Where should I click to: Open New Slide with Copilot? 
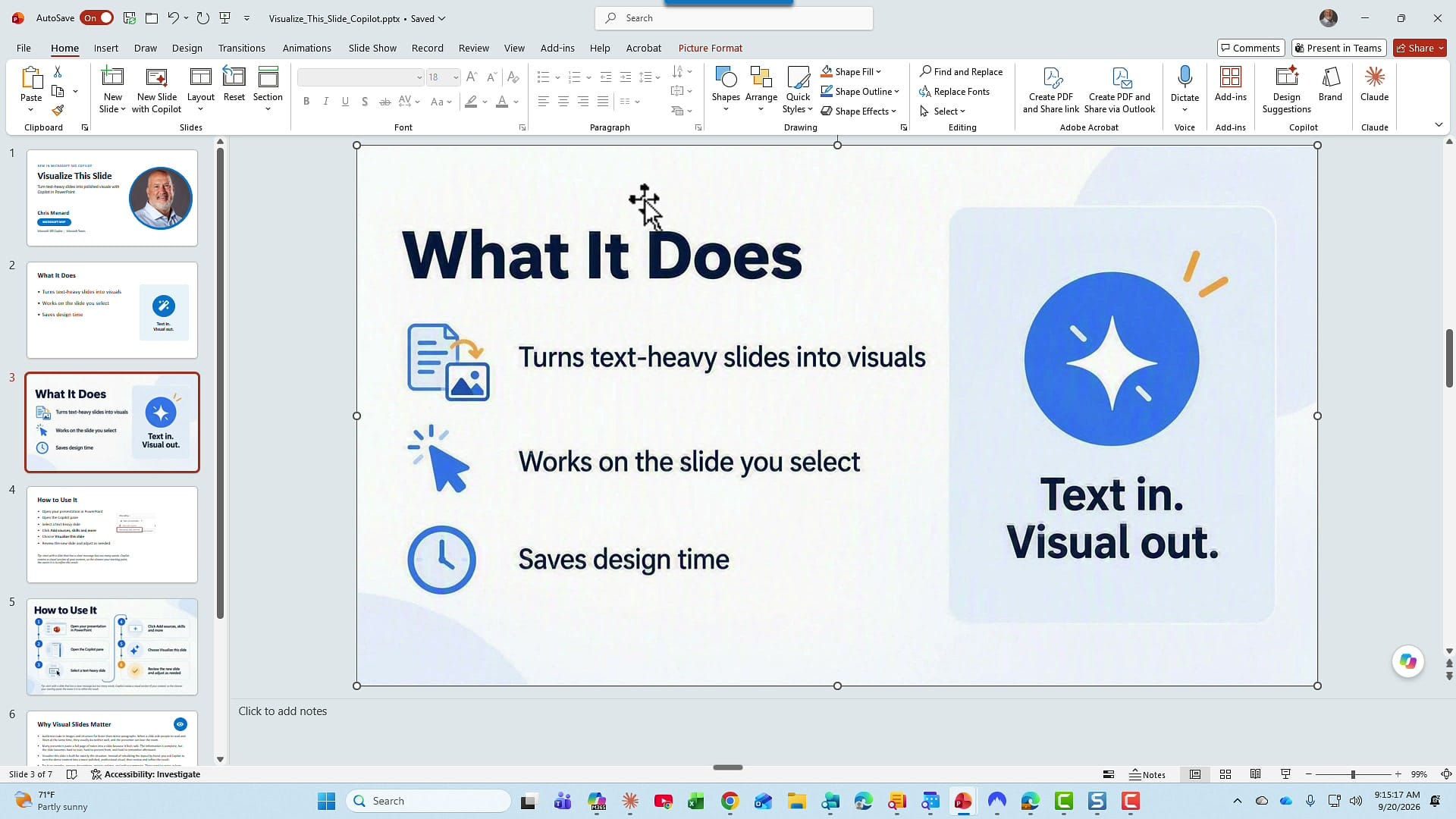point(156,90)
